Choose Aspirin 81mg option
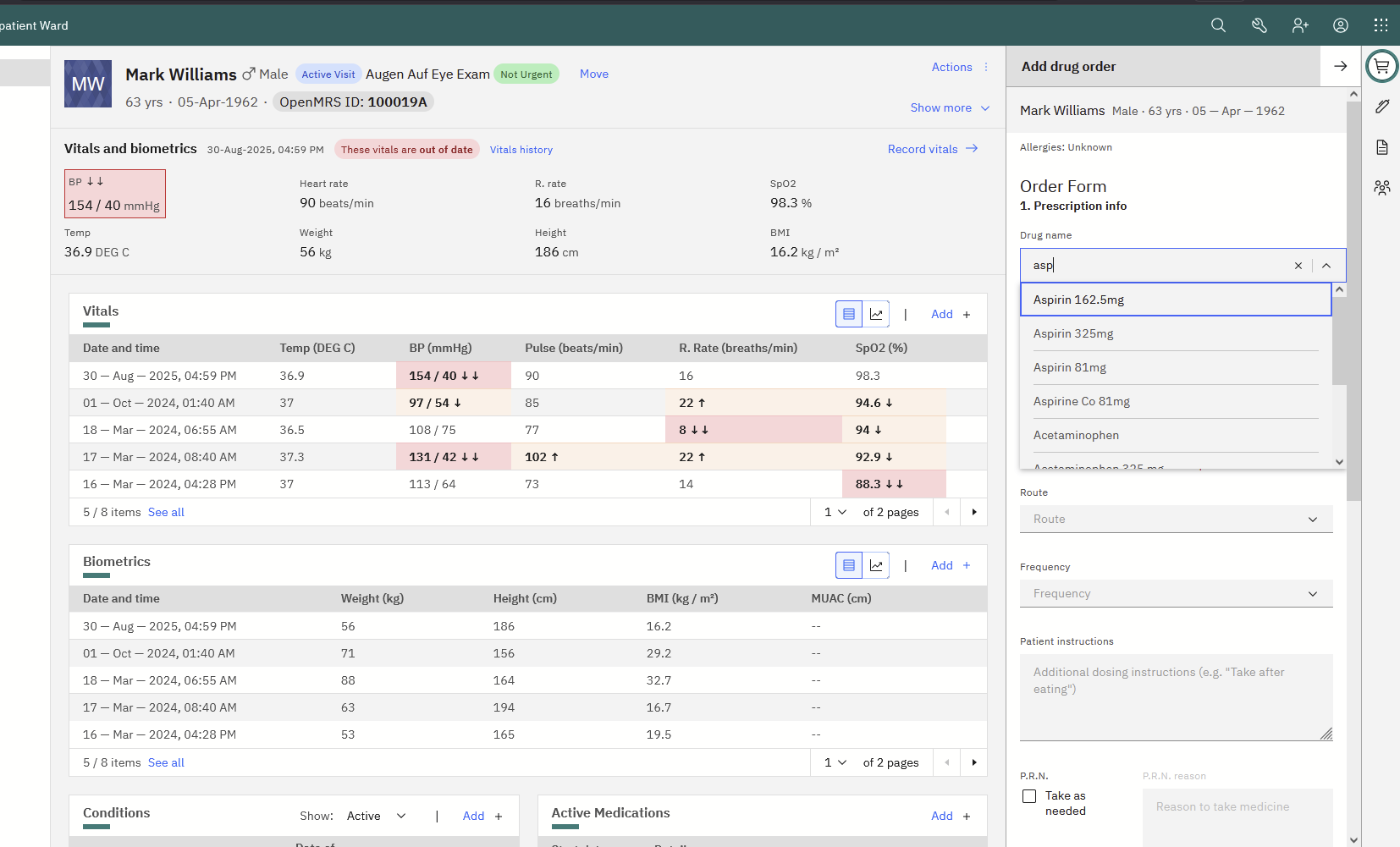 click(x=1070, y=367)
